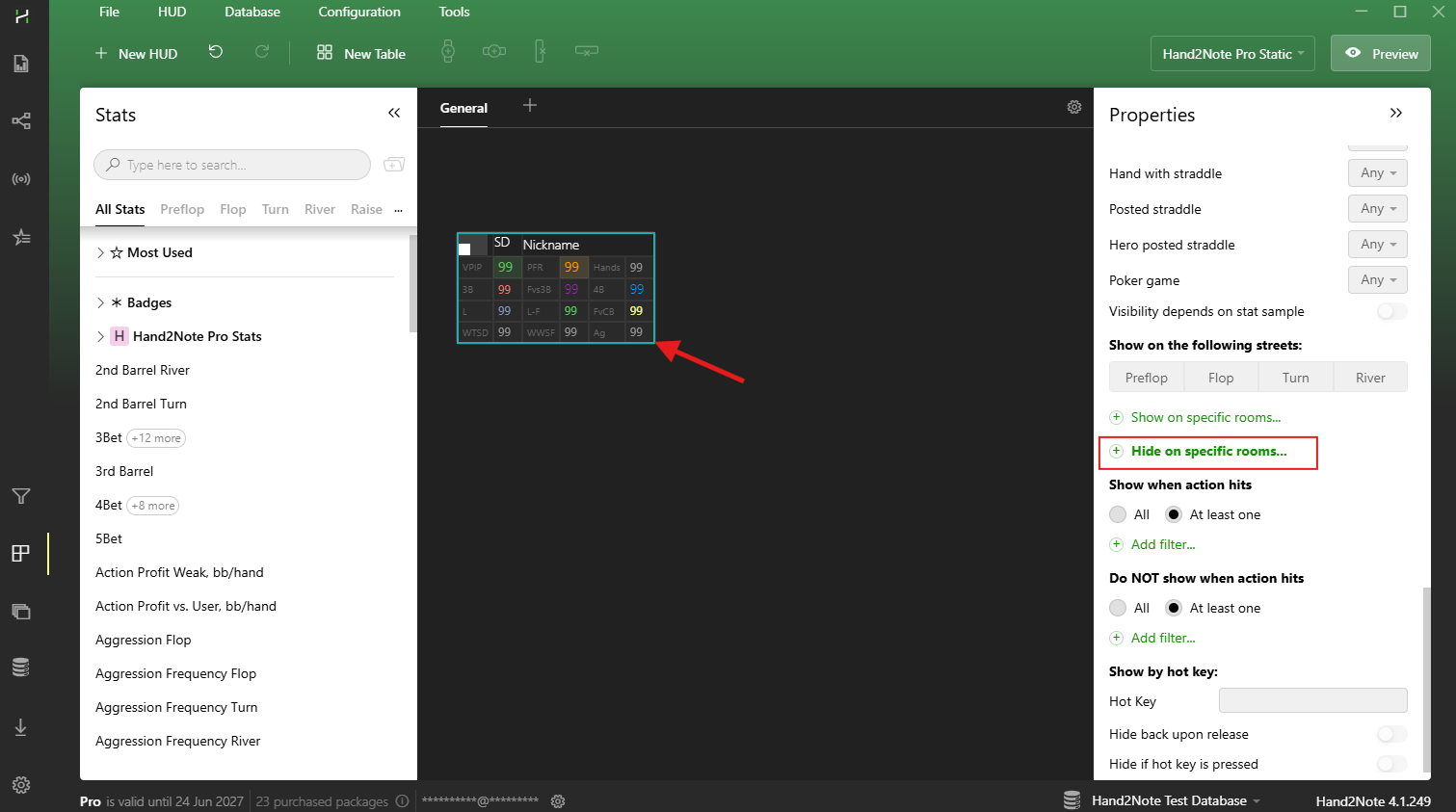The width and height of the screenshot is (1456, 812).
Task: Open Hand2Note Pro Static HUD dropdown
Action: pos(1232,54)
